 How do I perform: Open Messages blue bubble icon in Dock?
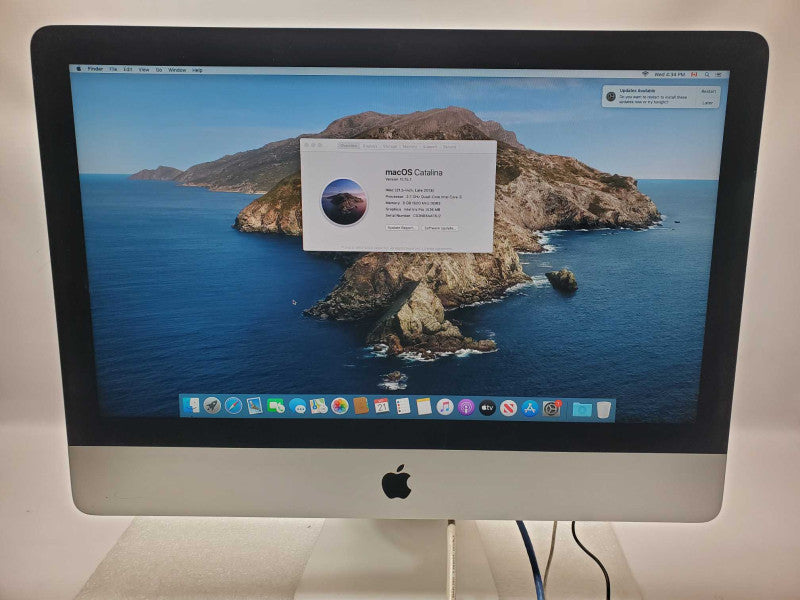[297, 406]
